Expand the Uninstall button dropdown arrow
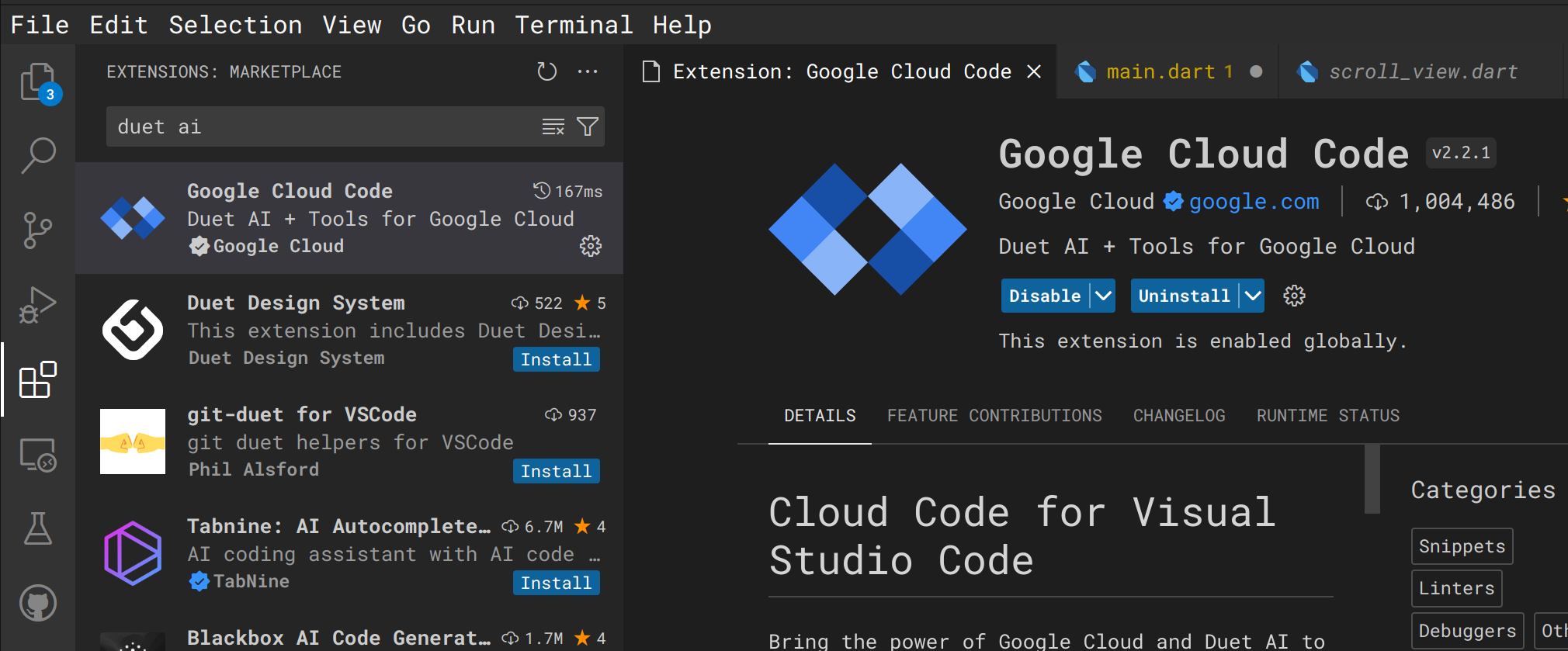Screen dimensions: 1568x651 (1252, 296)
